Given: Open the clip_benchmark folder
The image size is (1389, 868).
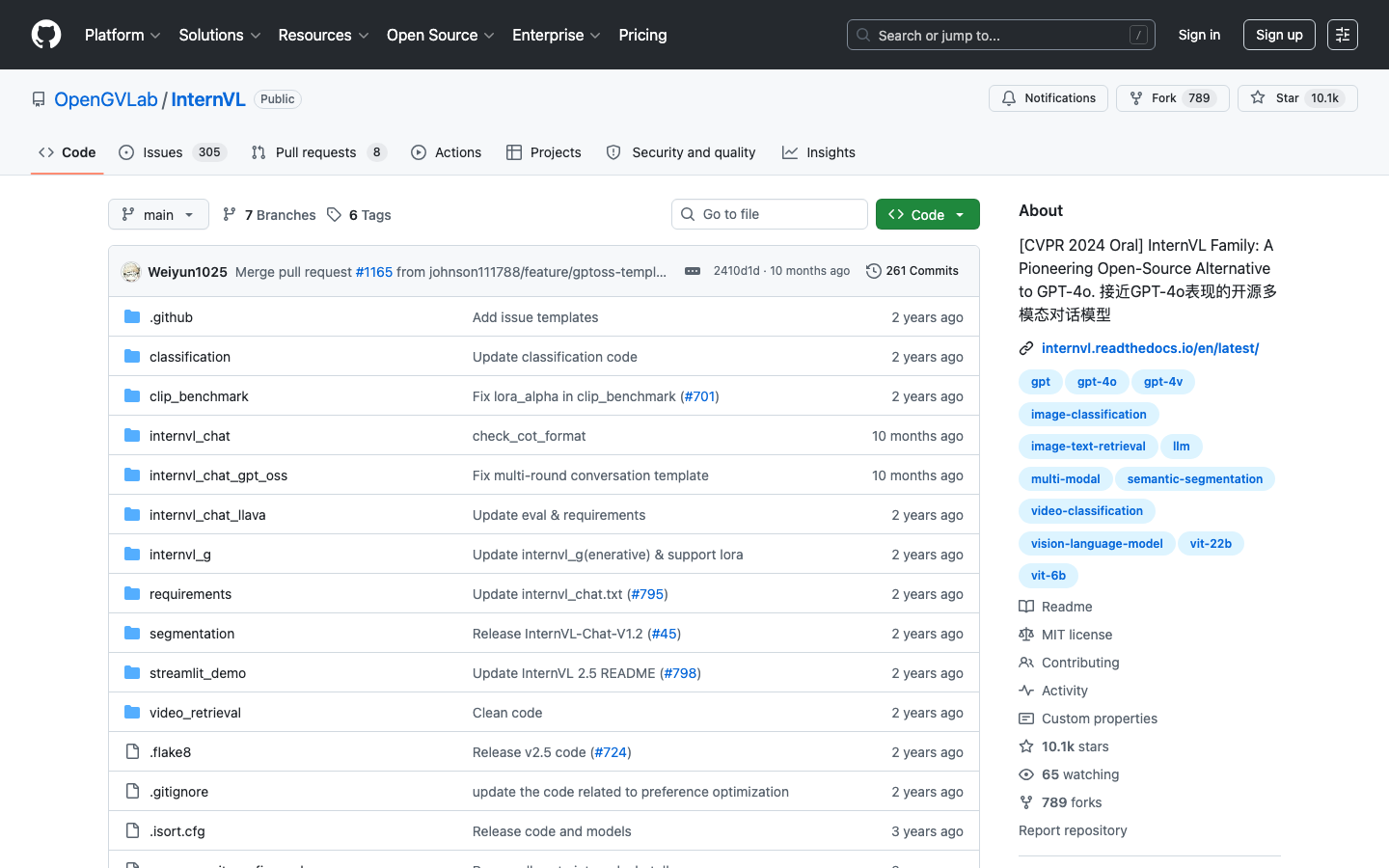Looking at the screenshot, I should click(199, 396).
